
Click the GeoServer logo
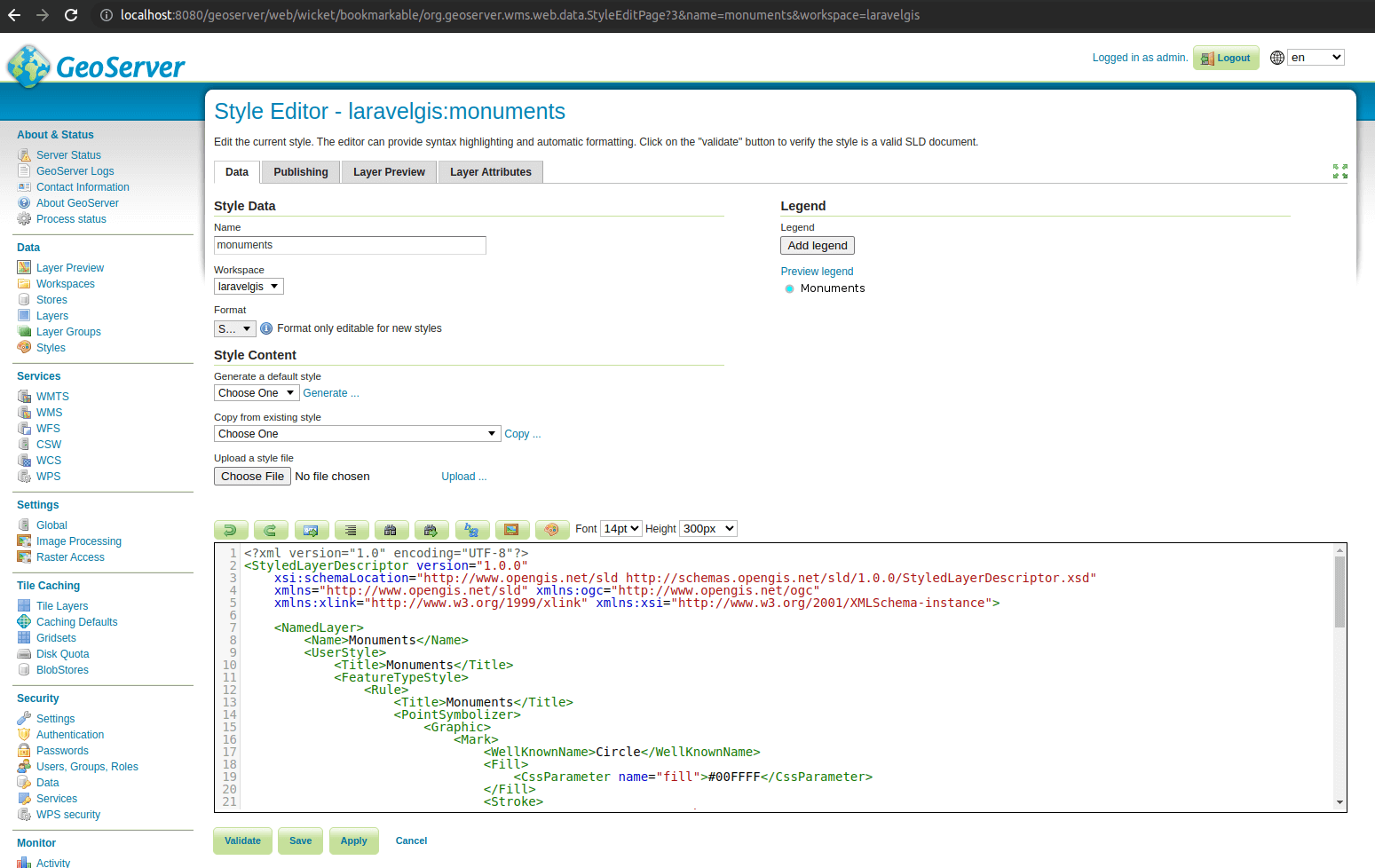96,67
